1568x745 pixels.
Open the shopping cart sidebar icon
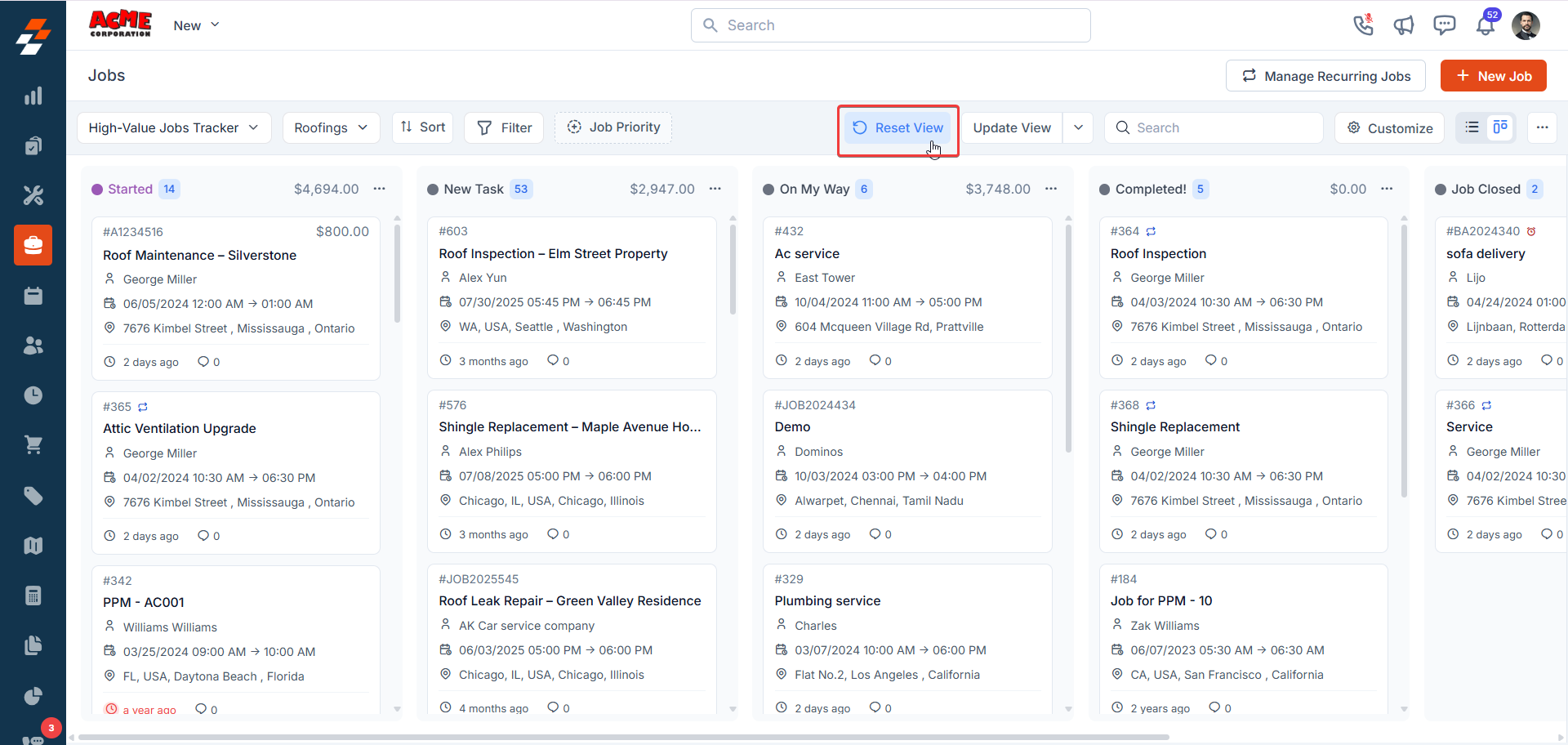click(x=33, y=445)
